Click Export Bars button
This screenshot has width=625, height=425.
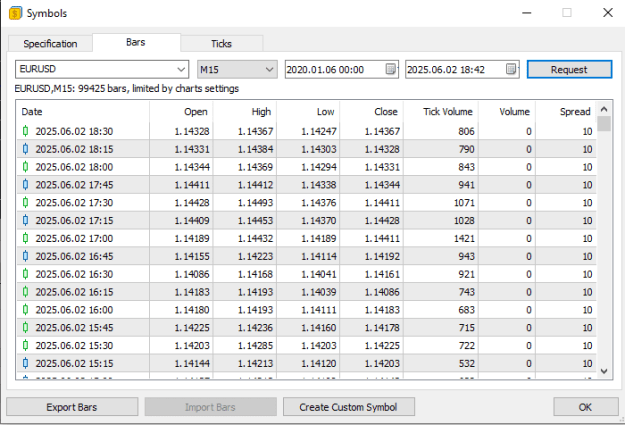pyautogui.click(x=72, y=407)
